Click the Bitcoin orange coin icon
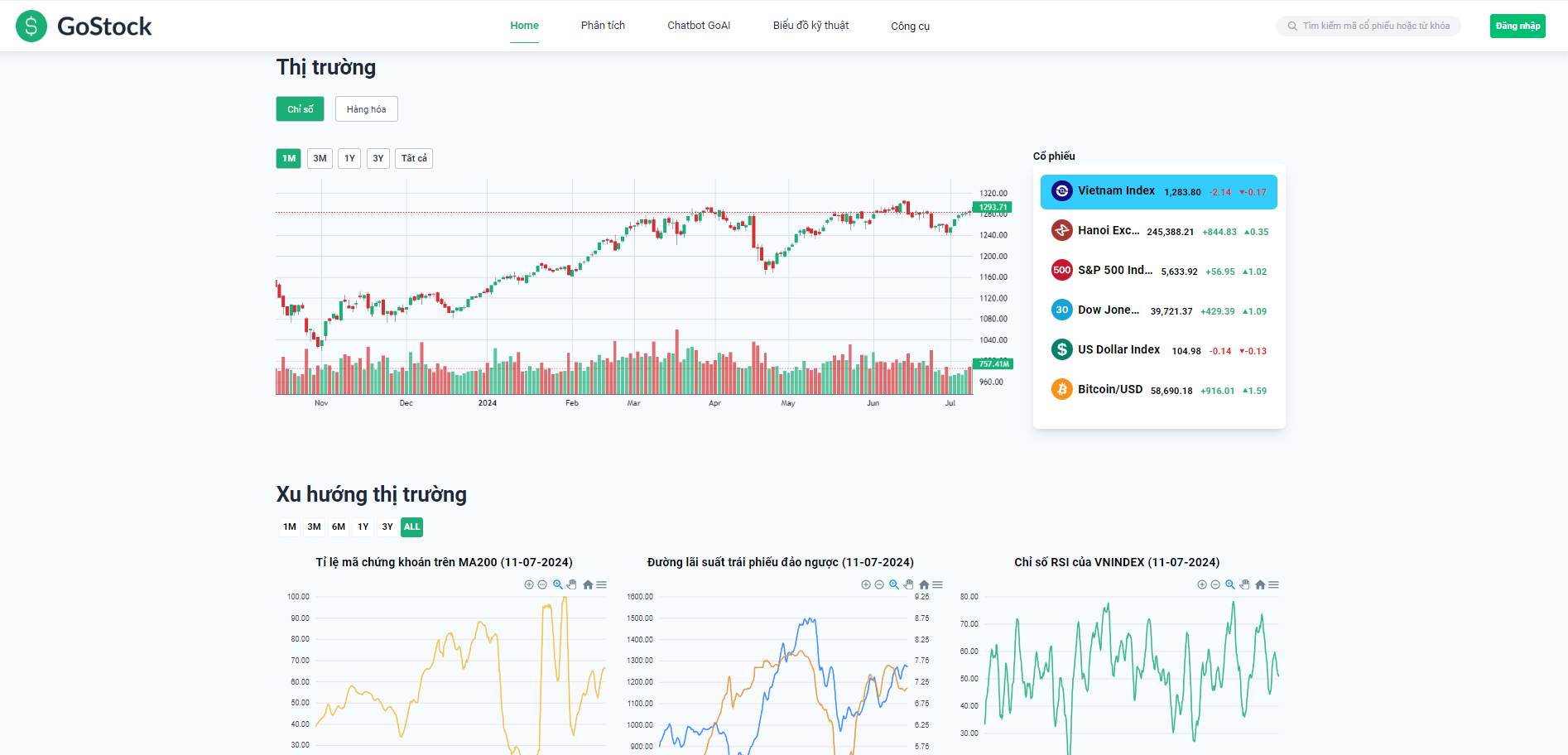The width and height of the screenshot is (1568, 755). [x=1062, y=389]
